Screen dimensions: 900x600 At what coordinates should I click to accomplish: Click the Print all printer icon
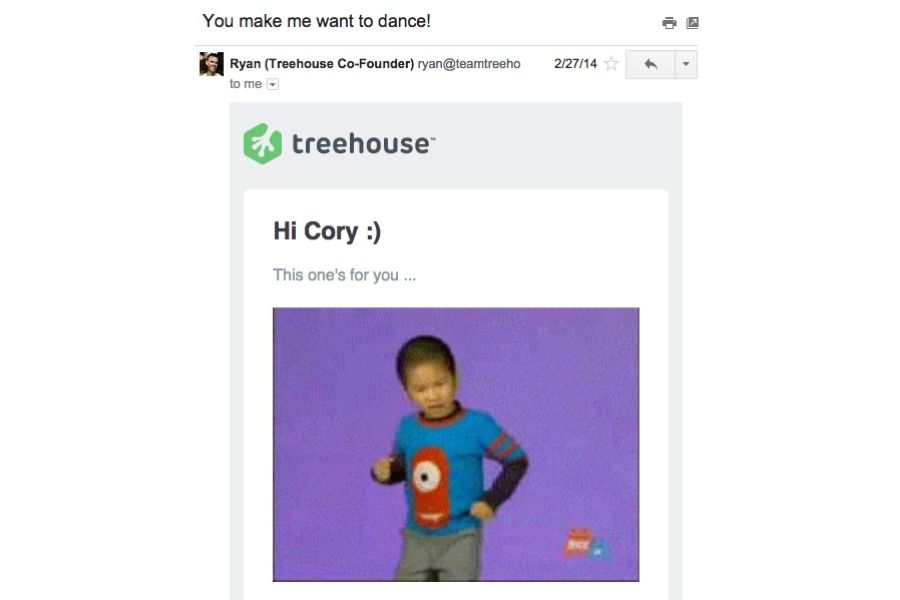coord(669,23)
